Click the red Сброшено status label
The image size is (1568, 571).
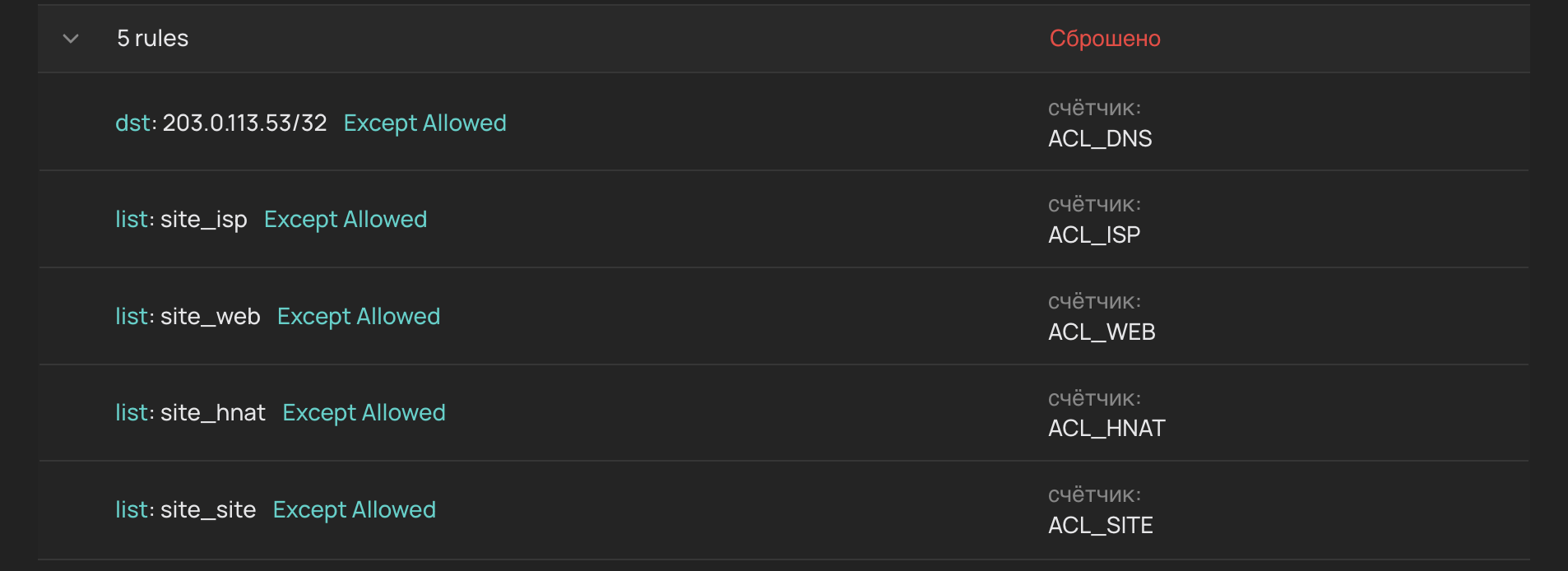point(1105,39)
